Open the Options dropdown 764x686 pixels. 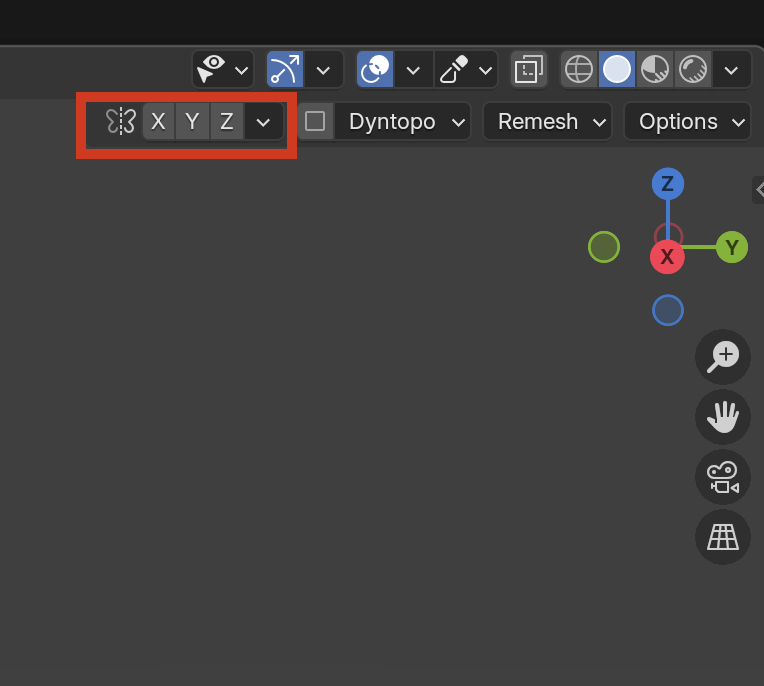pyautogui.click(x=687, y=122)
